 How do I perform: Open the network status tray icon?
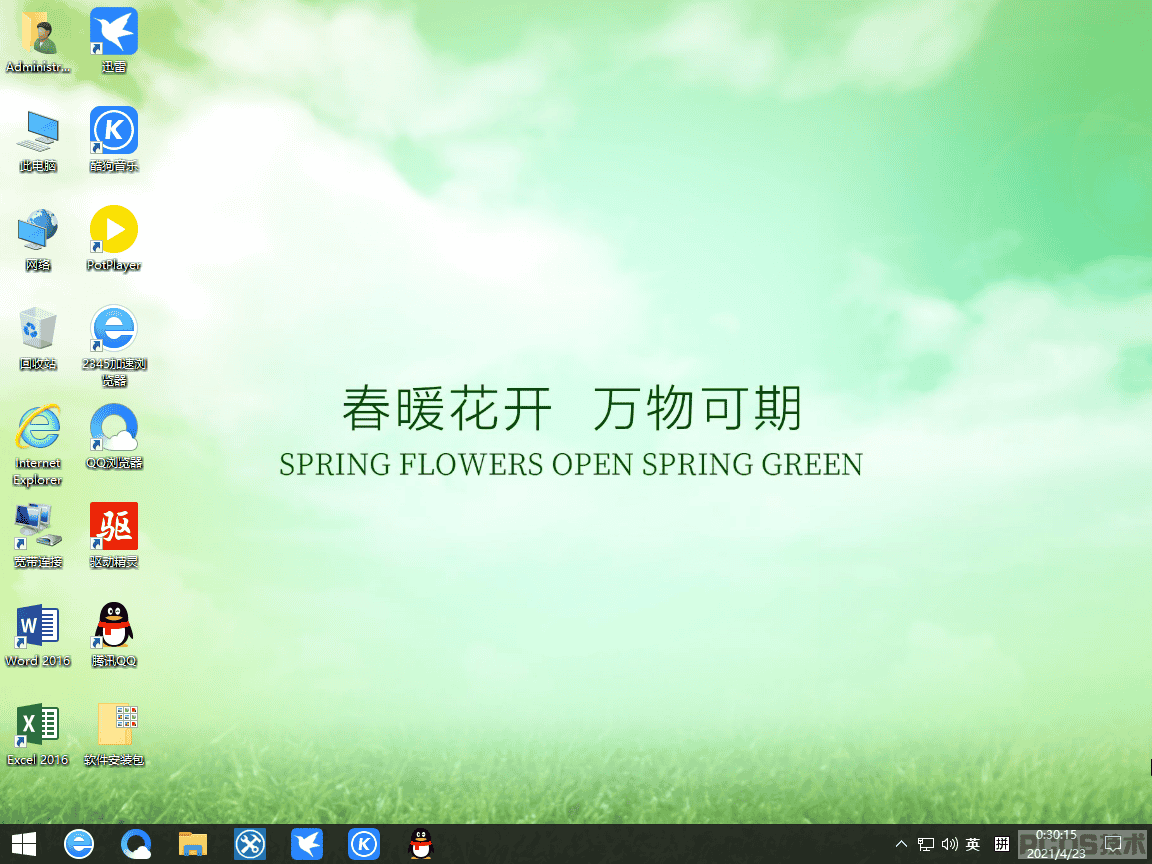(926, 844)
